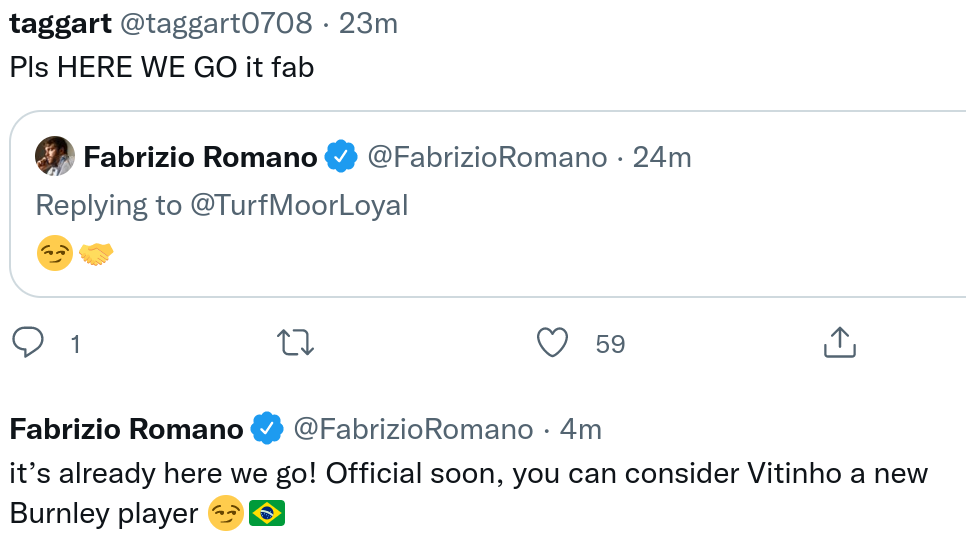The image size is (966, 550).
Task: Click the verified badge beside the 4m tweet
Action: (x=268, y=429)
